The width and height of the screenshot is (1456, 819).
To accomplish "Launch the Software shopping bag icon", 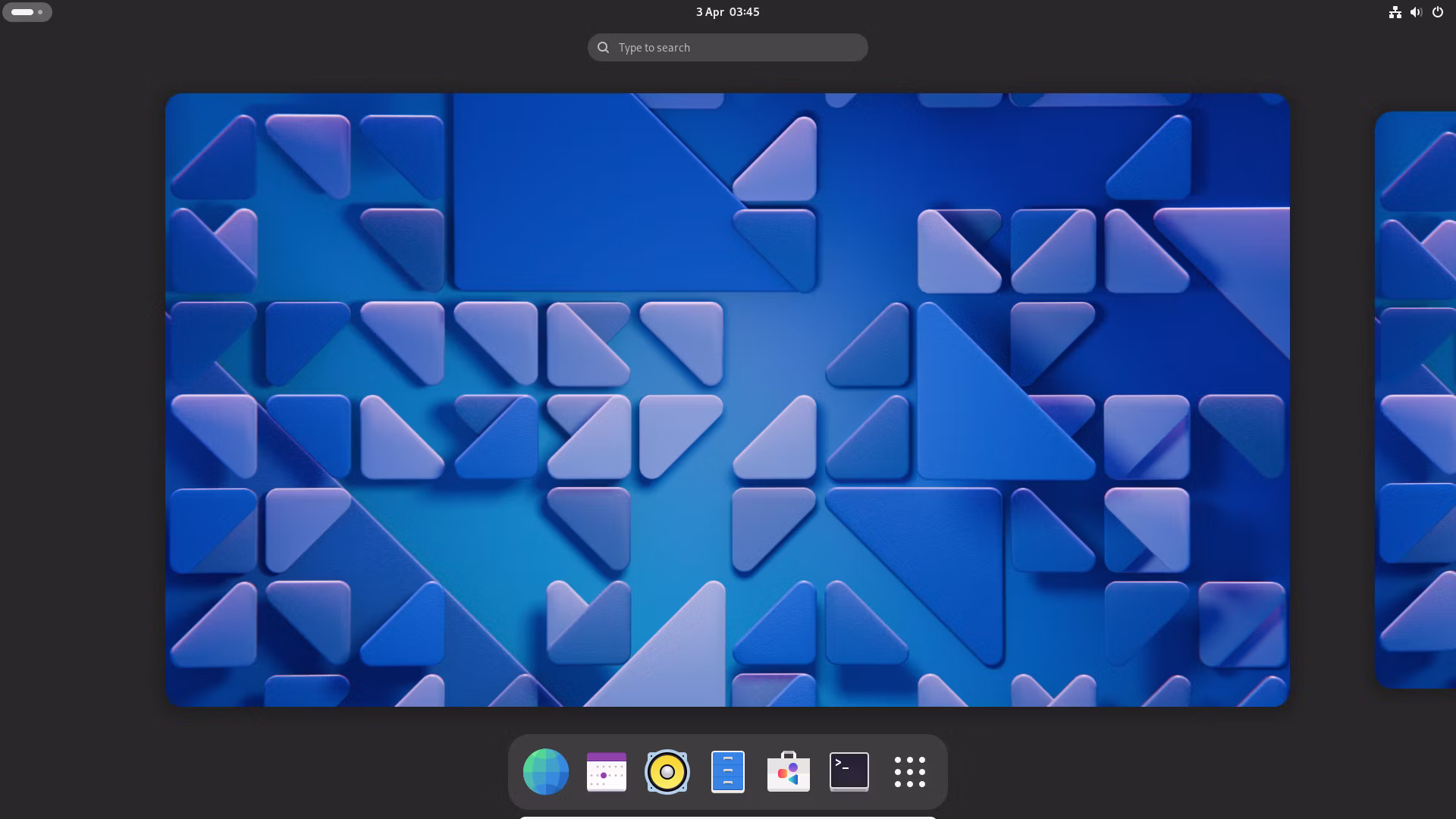I will (x=788, y=771).
